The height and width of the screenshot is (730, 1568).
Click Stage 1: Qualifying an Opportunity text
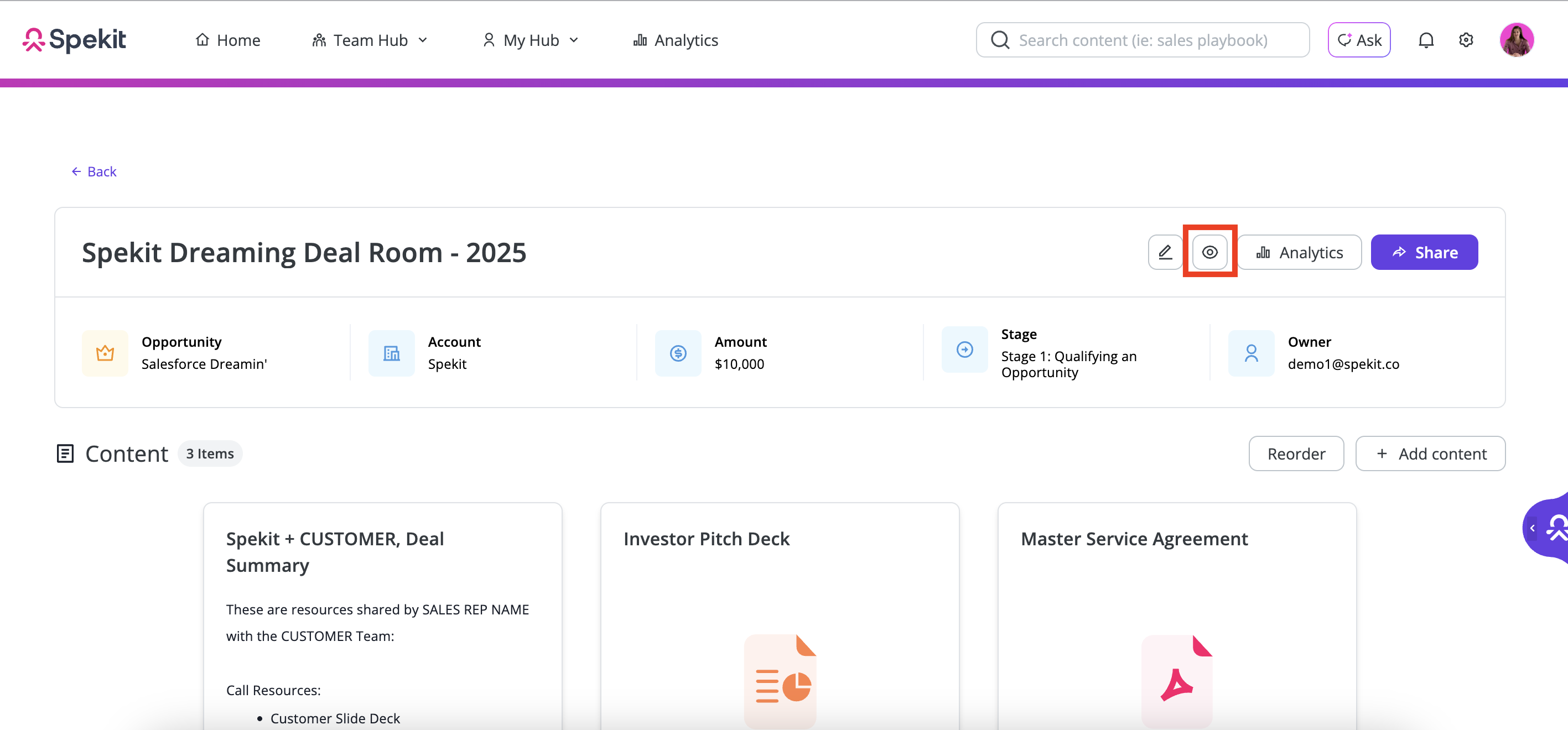click(1069, 364)
